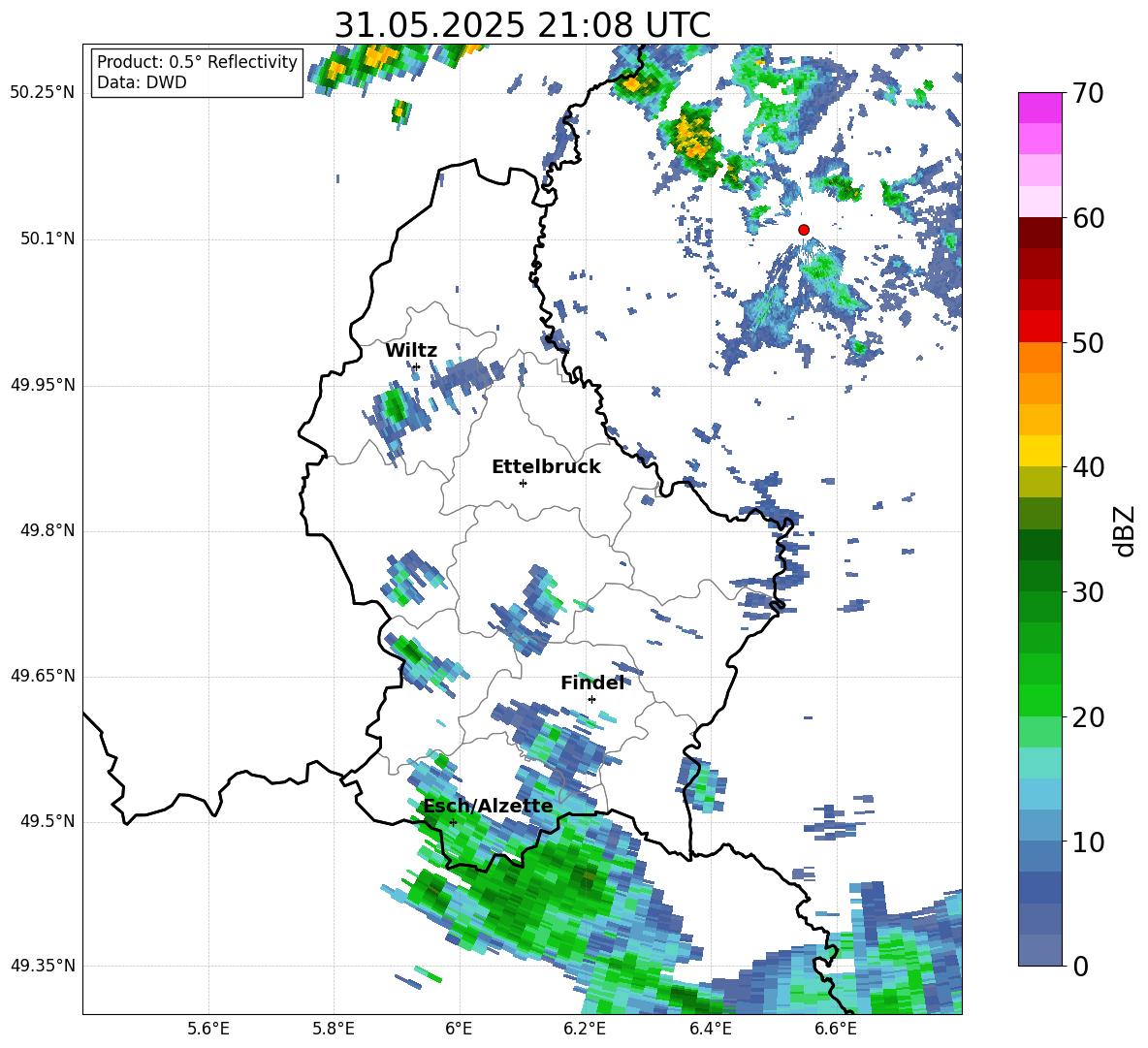1148x1048 pixels.
Task: Click the 6°E longitude tick label
Action: pos(459,1029)
